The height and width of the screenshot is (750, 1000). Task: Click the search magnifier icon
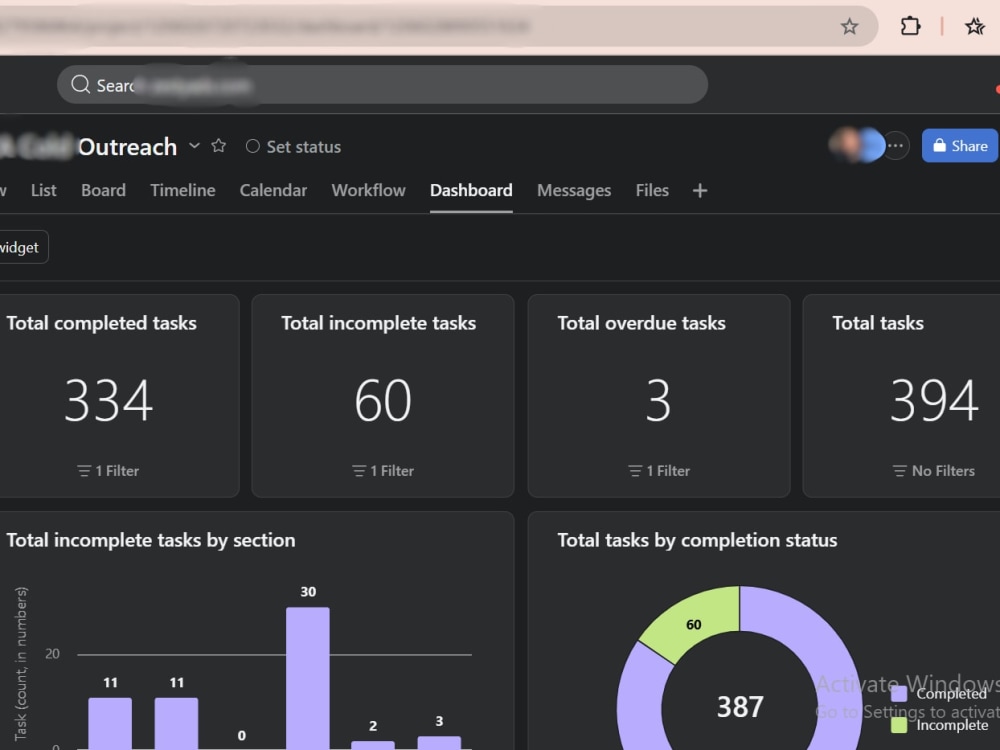[80, 85]
